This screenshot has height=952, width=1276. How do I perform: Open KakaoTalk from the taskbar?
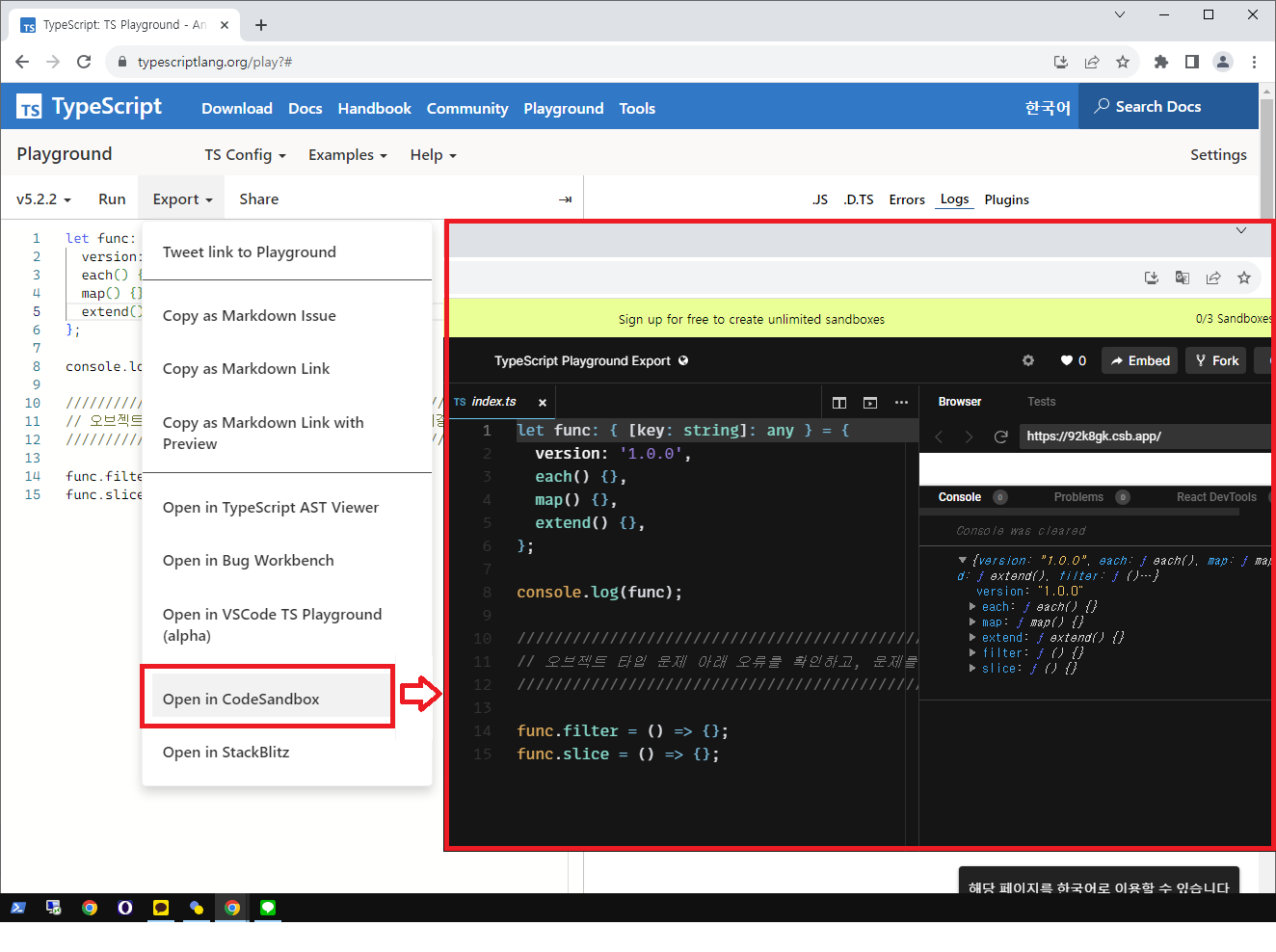point(161,908)
